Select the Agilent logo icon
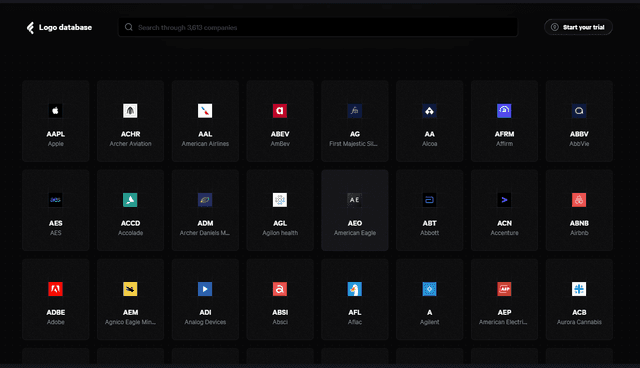The image size is (640, 368). click(x=429, y=289)
